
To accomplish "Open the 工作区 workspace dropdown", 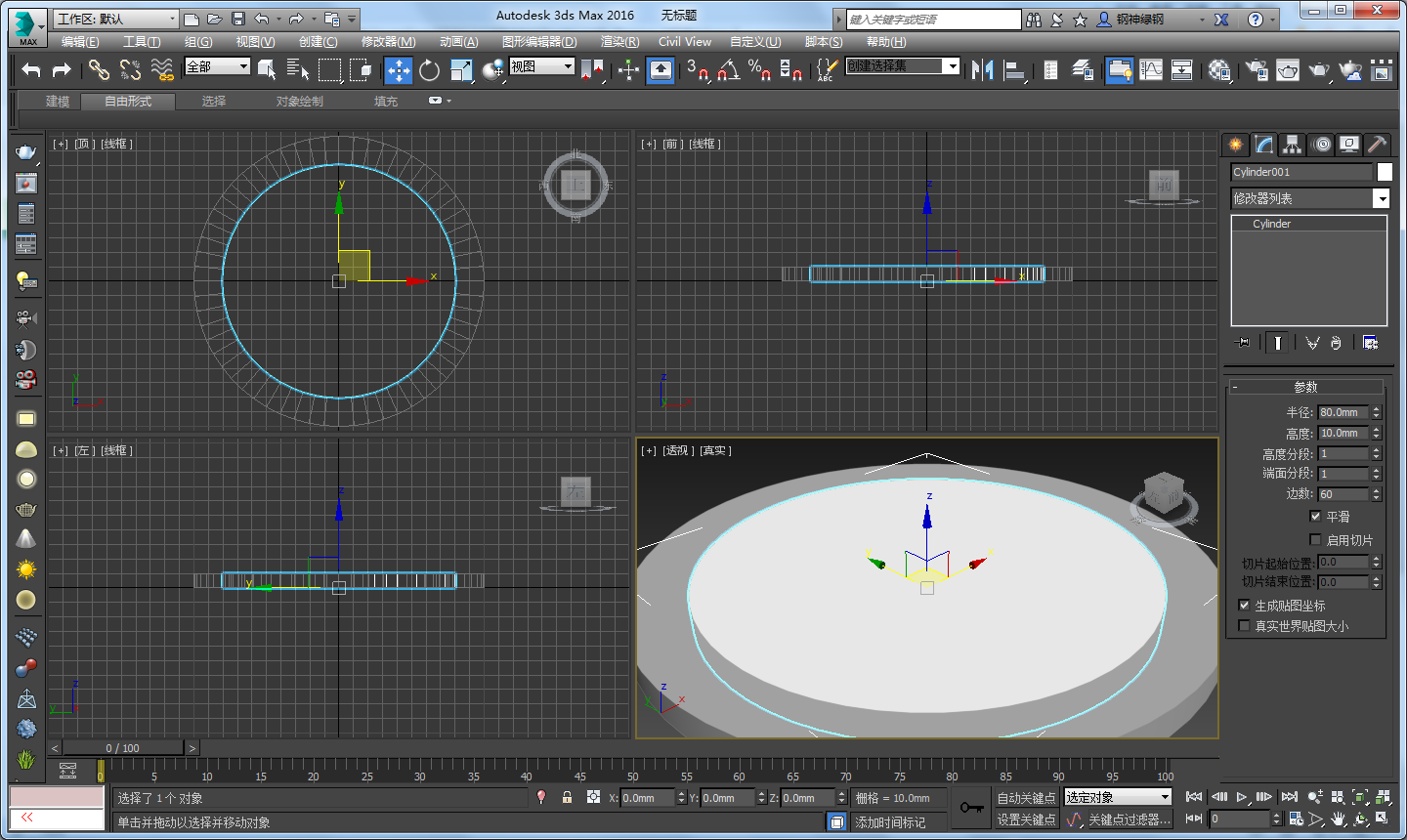I will [x=116, y=19].
